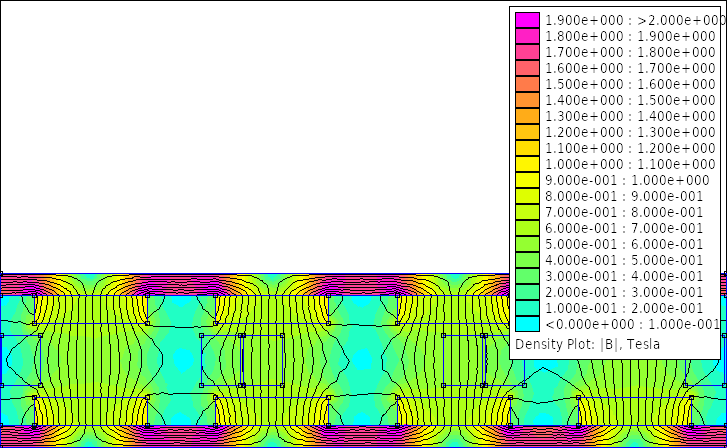
Task: Click the 8.000e-001 : 9.000e-001 legend swatch
Action: [527, 196]
